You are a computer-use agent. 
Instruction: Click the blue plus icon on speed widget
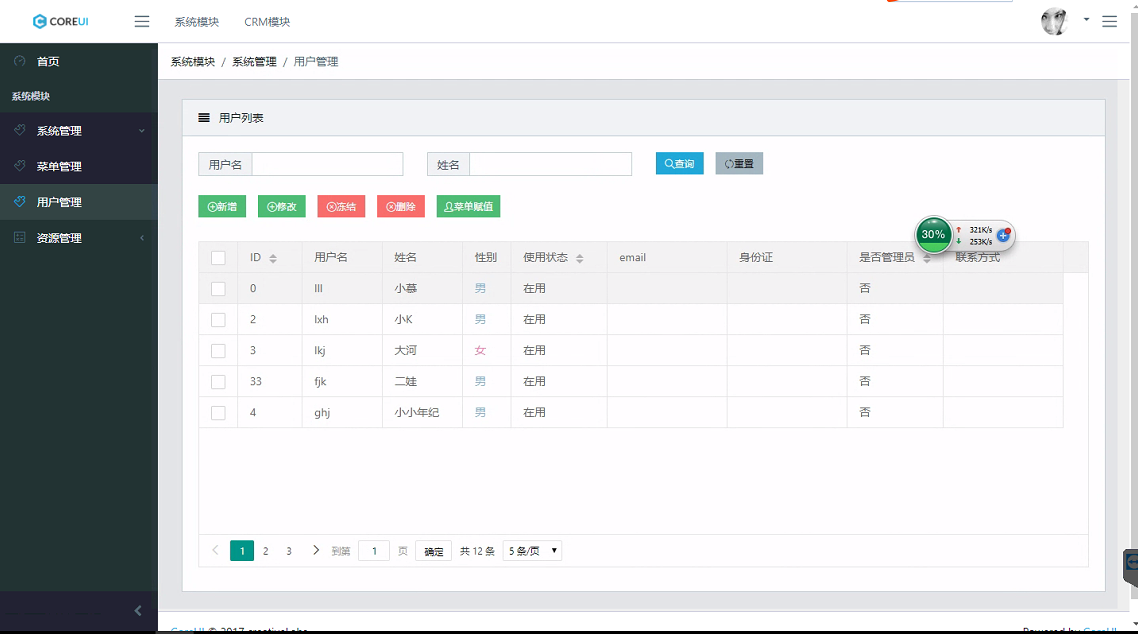coord(1003,235)
